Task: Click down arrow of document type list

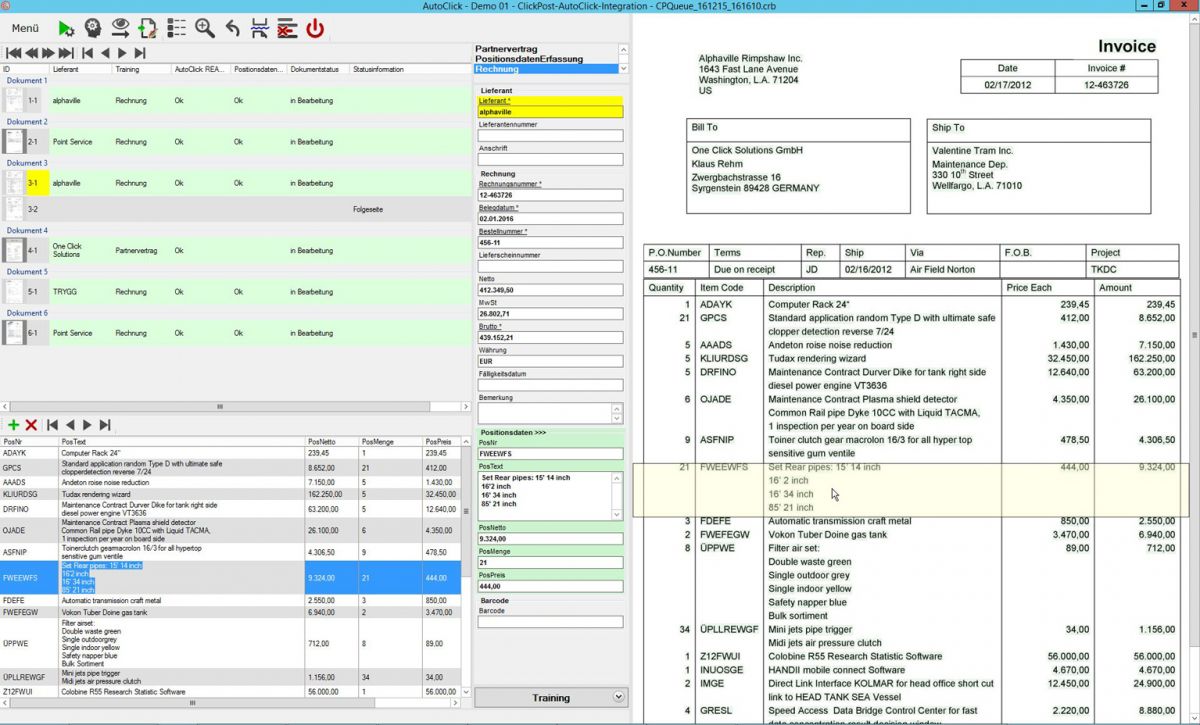Action: (x=624, y=69)
